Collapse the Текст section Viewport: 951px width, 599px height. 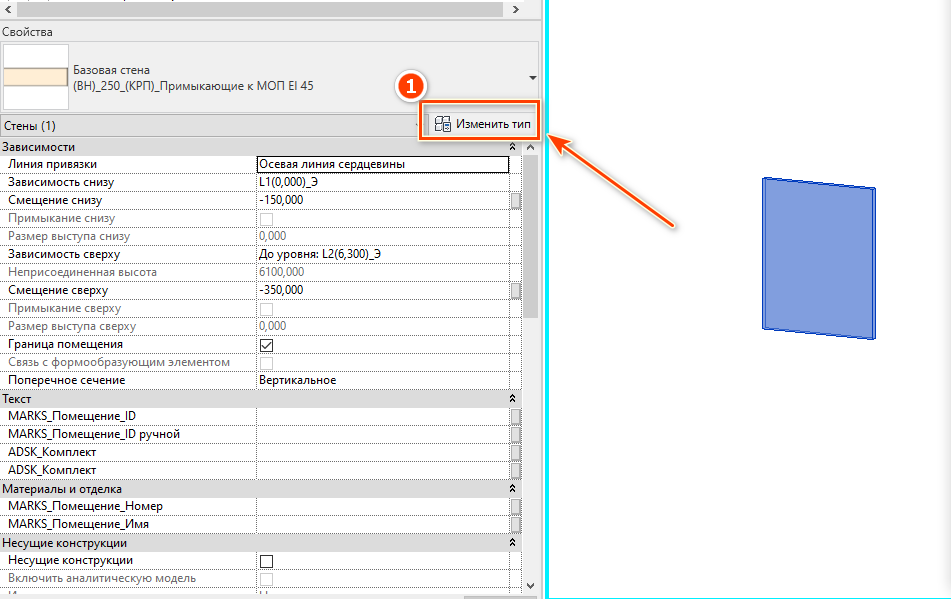tap(514, 399)
